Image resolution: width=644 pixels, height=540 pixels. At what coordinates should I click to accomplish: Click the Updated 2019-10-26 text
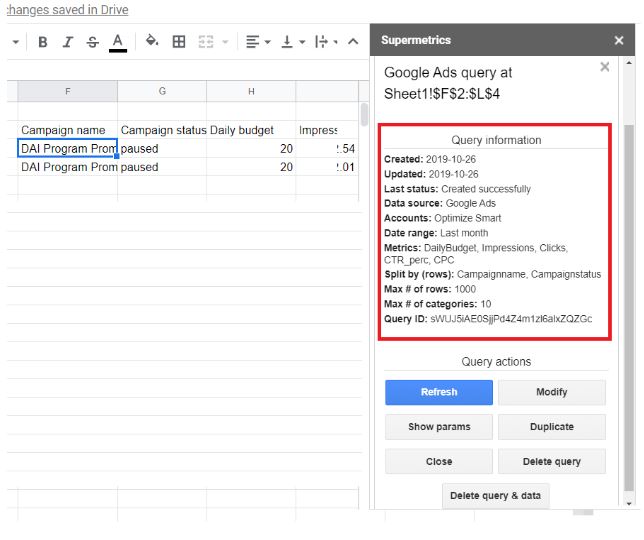pyautogui.click(x=431, y=174)
